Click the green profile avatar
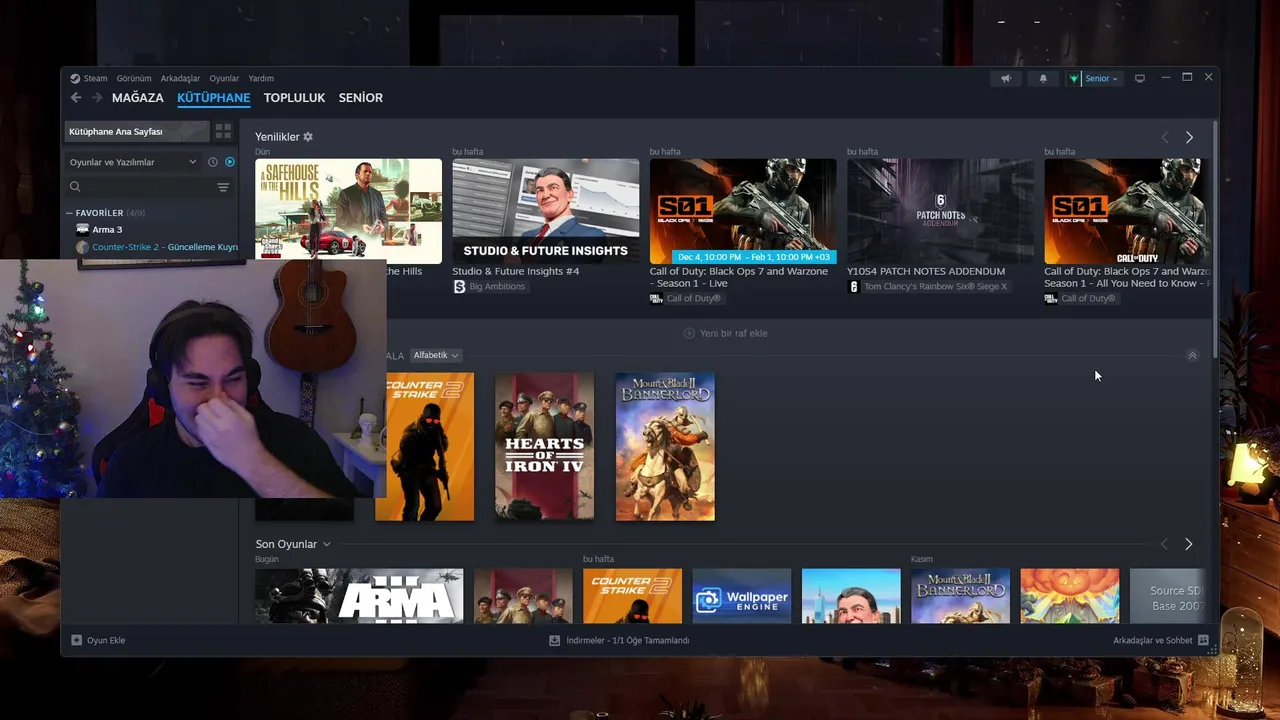 pyautogui.click(x=1074, y=78)
